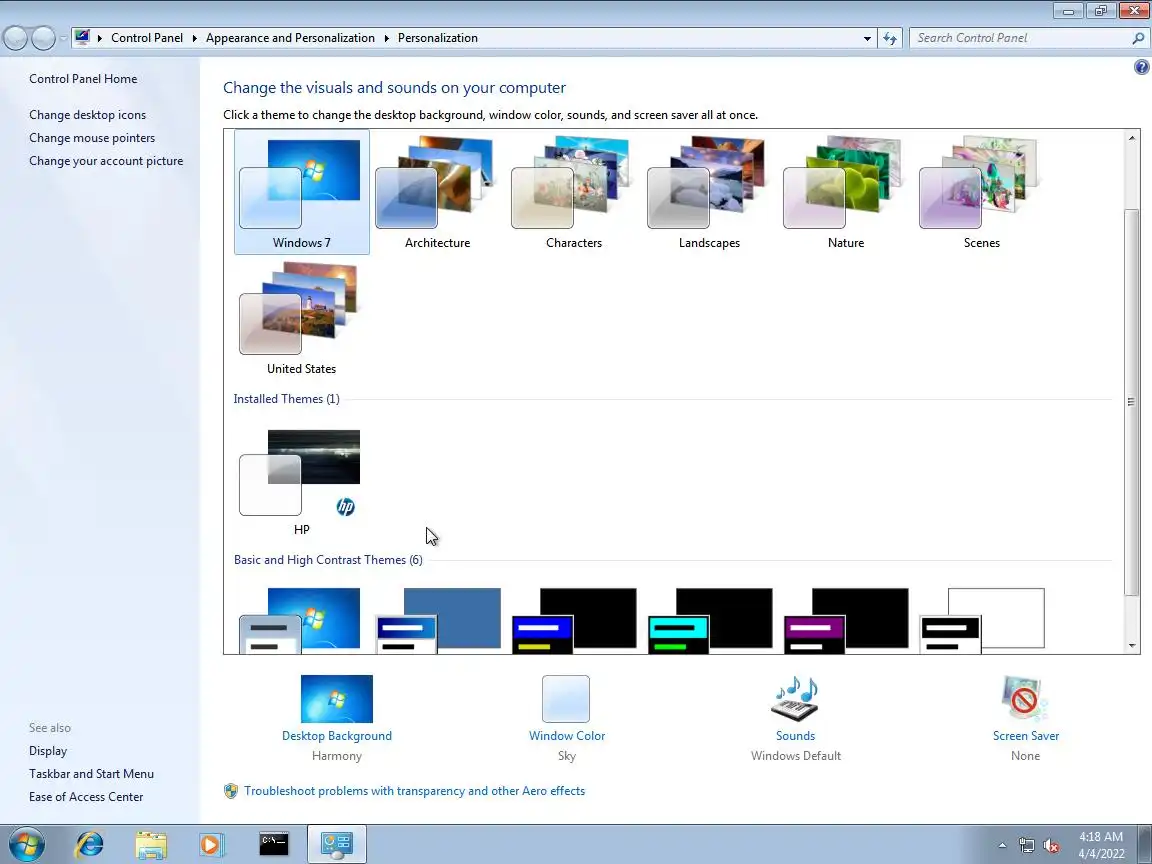Open Windows Media Player from taskbar
The height and width of the screenshot is (864, 1152).
[x=212, y=844]
